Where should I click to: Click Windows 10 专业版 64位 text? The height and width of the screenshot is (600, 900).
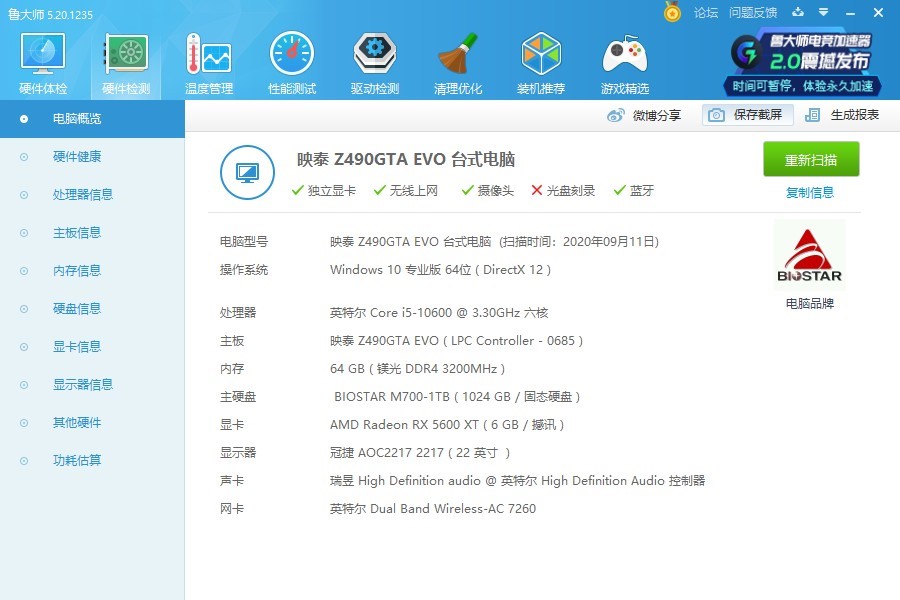440,270
